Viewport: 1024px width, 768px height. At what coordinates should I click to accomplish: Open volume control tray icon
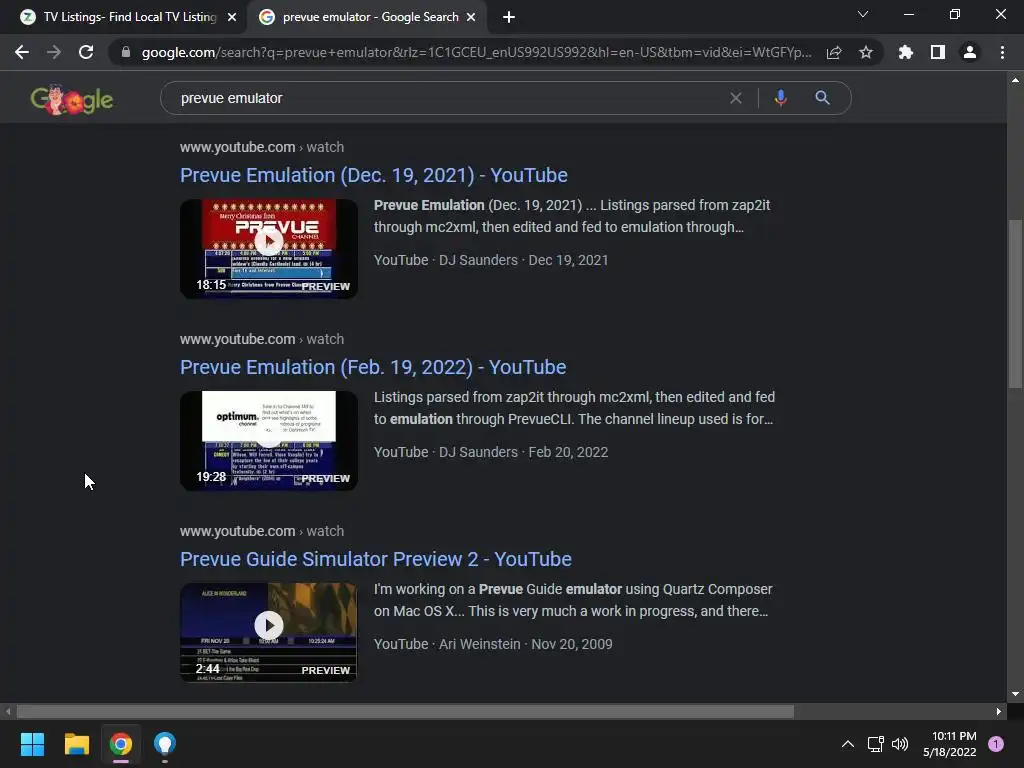pyautogui.click(x=900, y=744)
